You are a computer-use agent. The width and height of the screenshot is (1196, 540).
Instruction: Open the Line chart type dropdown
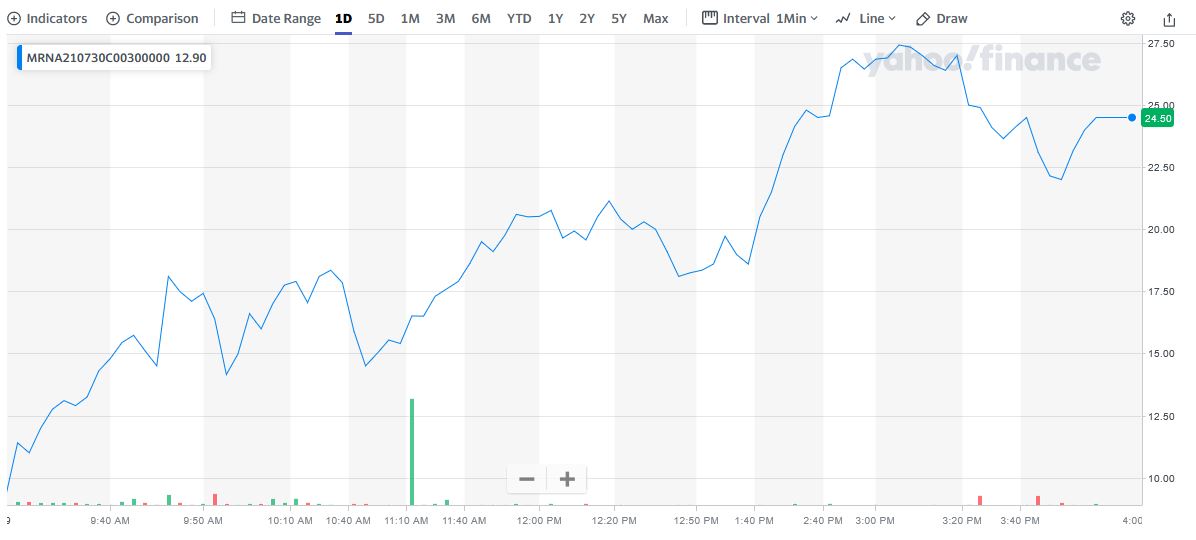tap(866, 18)
